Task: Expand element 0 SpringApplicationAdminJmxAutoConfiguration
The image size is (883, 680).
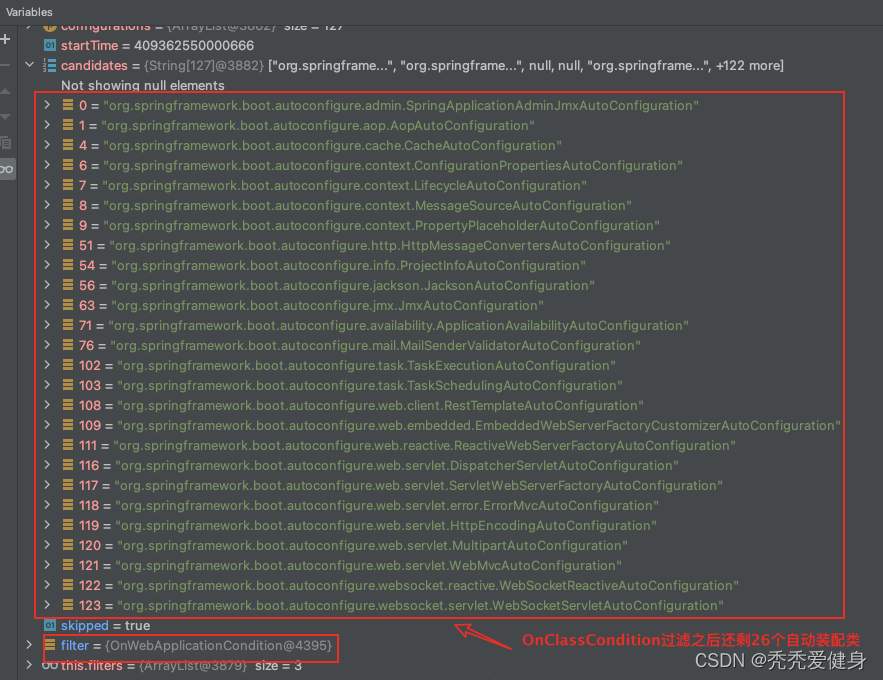Action: (x=47, y=106)
